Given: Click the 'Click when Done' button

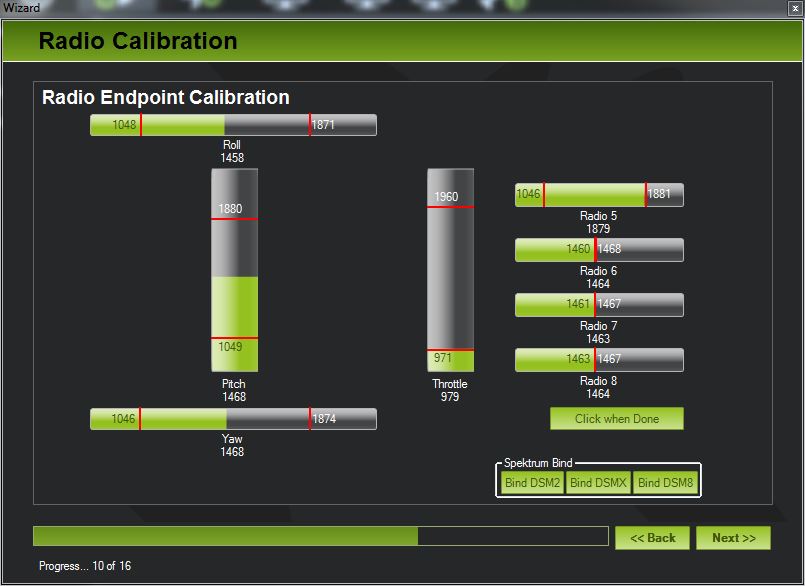Looking at the screenshot, I should pyautogui.click(x=617, y=419).
